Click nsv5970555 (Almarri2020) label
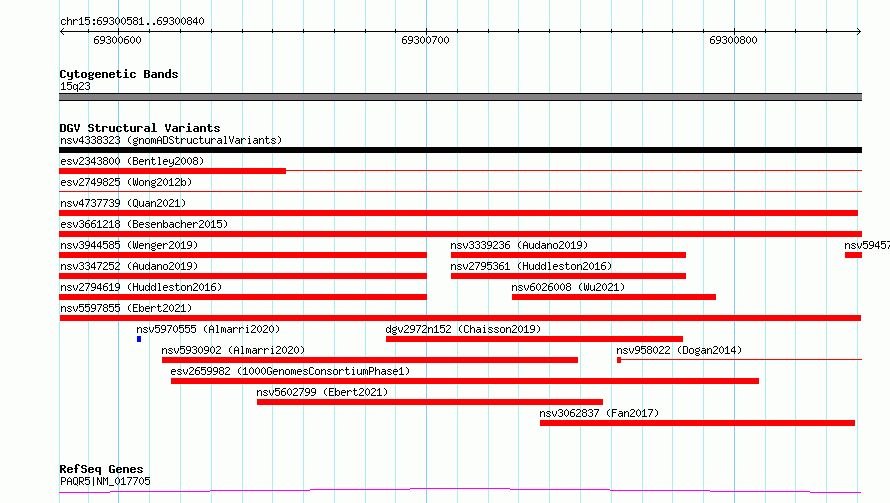The width and height of the screenshot is (890, 503). 208,329
